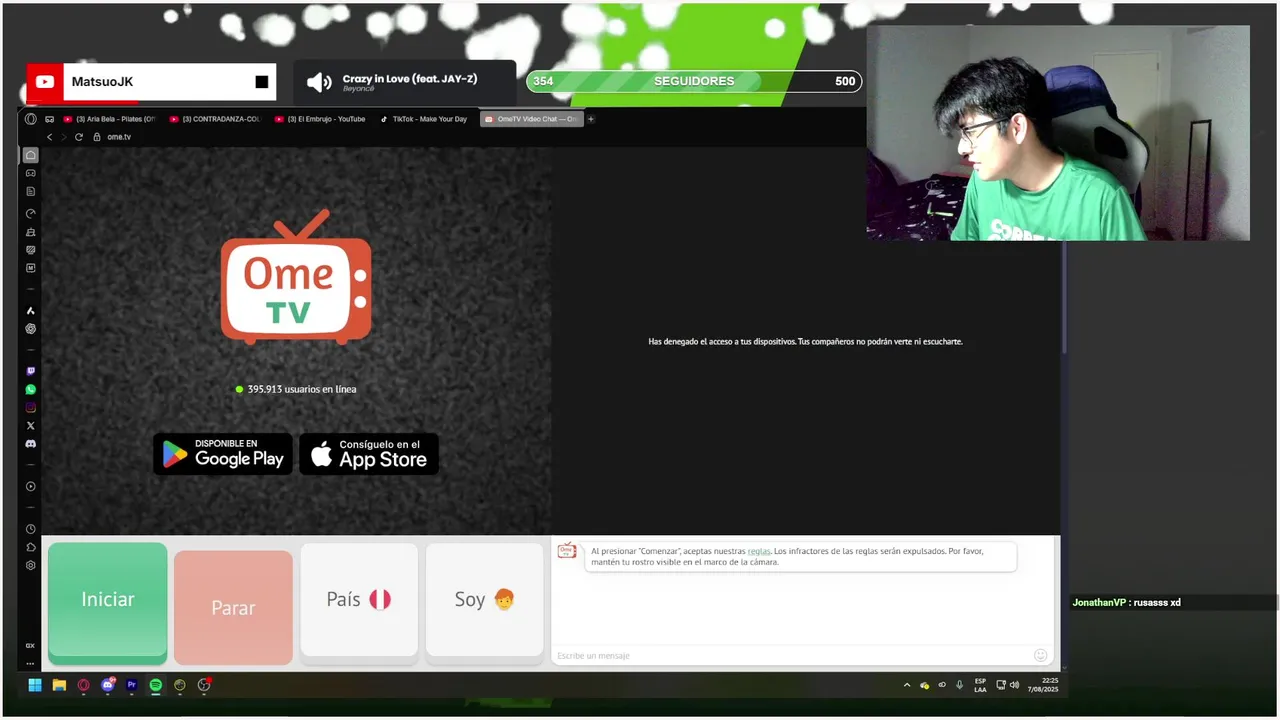This screenshot has width=1280, height=720.
Task: Open the three-dots sidebar setup menu
Action: 31,663
